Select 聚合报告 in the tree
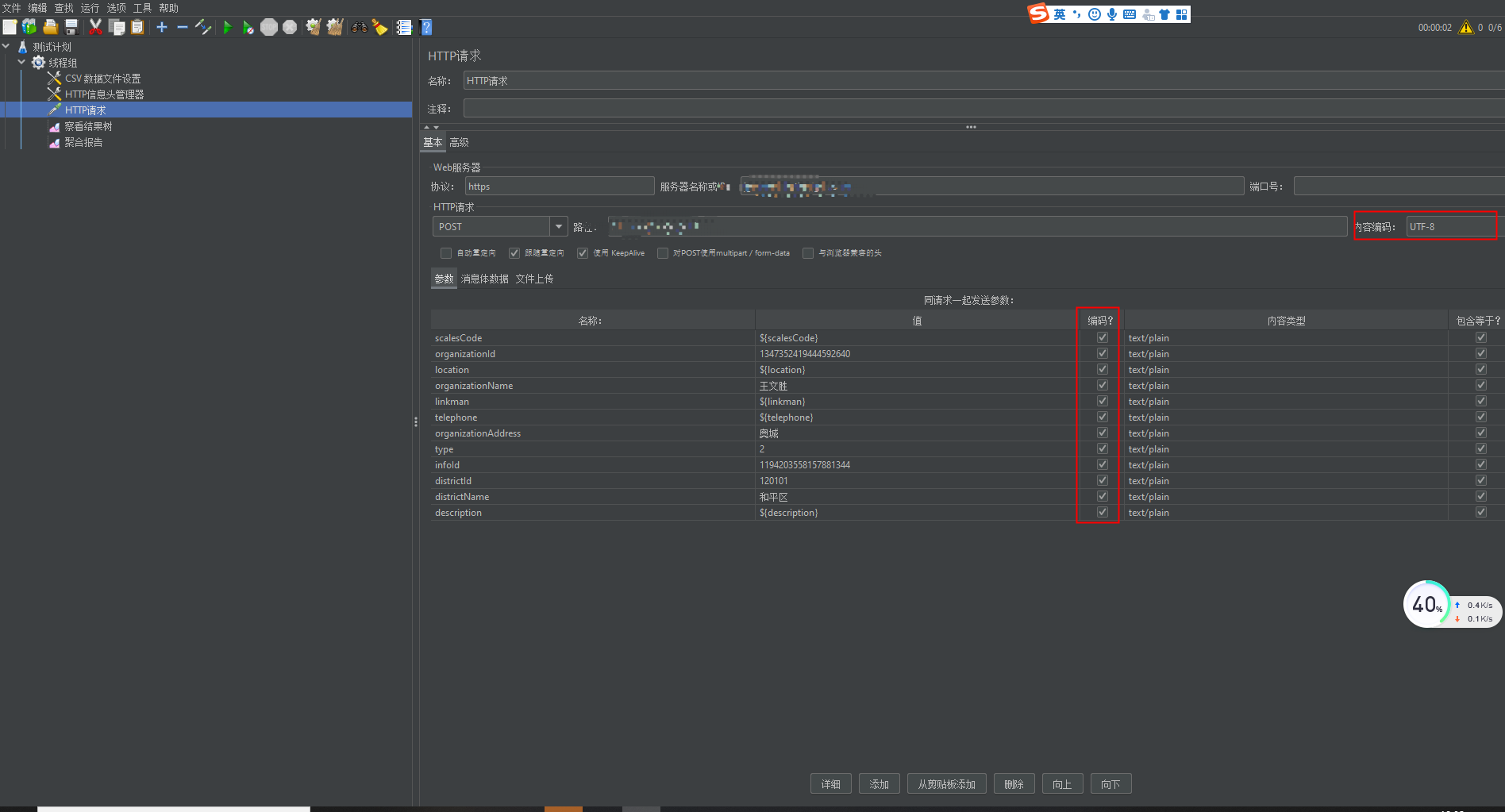The image size is (1505, 812). click(x=83, y=142)
